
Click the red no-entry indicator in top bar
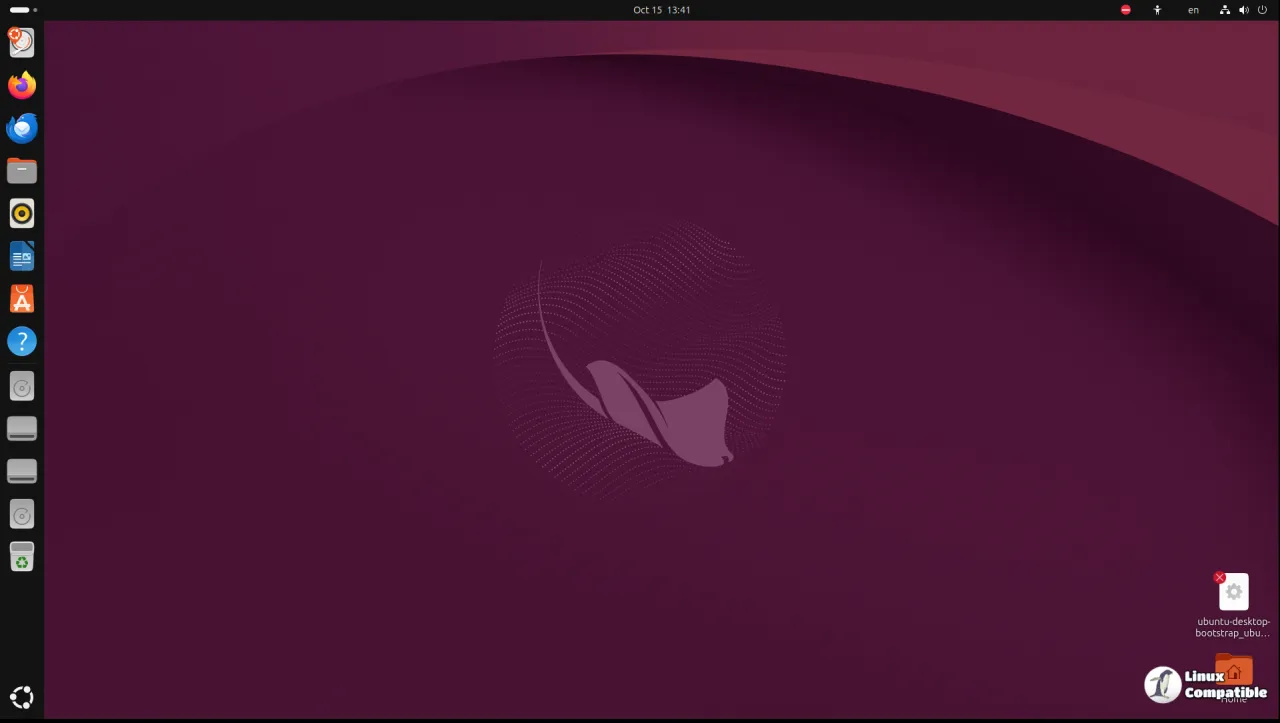tap(1126, 10)
